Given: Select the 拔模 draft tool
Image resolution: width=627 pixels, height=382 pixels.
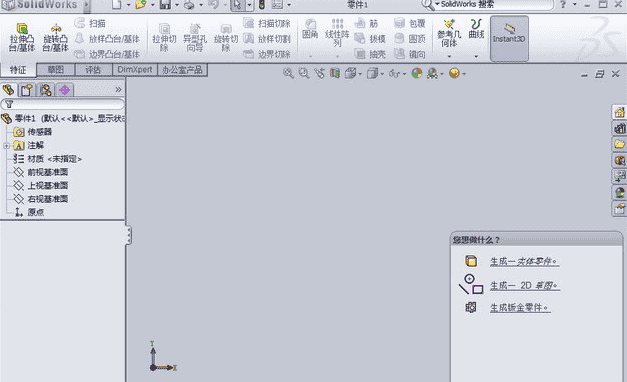Looking at the screenshot, I should [x=370, y=39].
